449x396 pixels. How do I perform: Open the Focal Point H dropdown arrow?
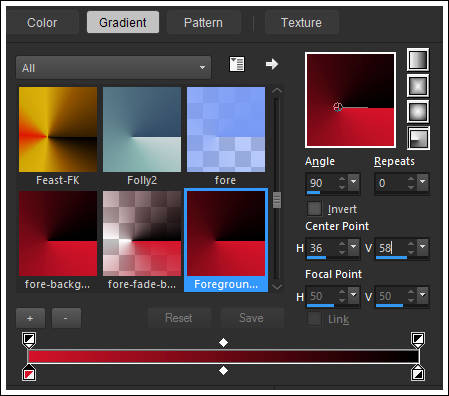[354, 295]
